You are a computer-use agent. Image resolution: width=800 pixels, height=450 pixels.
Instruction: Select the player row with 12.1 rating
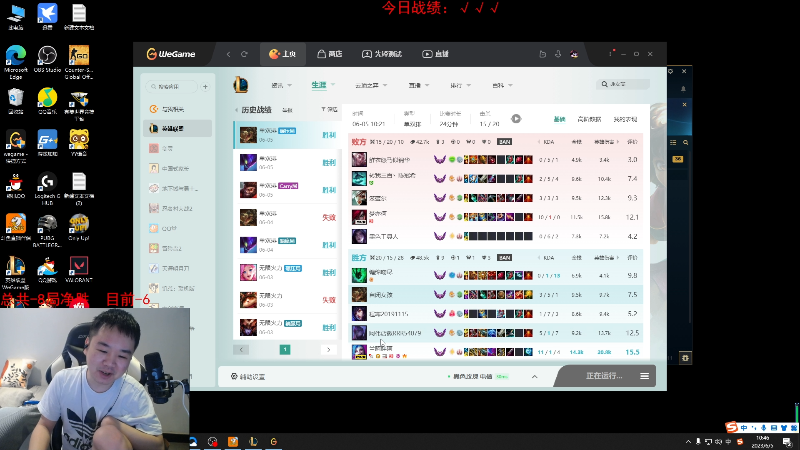click(495, 217)
